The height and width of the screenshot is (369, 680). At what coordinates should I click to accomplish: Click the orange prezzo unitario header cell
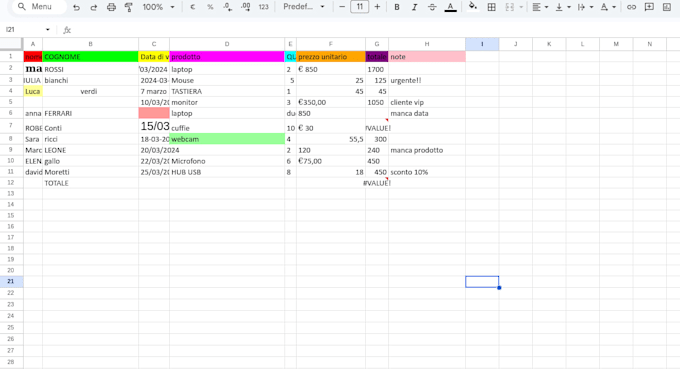coord(330,56)
